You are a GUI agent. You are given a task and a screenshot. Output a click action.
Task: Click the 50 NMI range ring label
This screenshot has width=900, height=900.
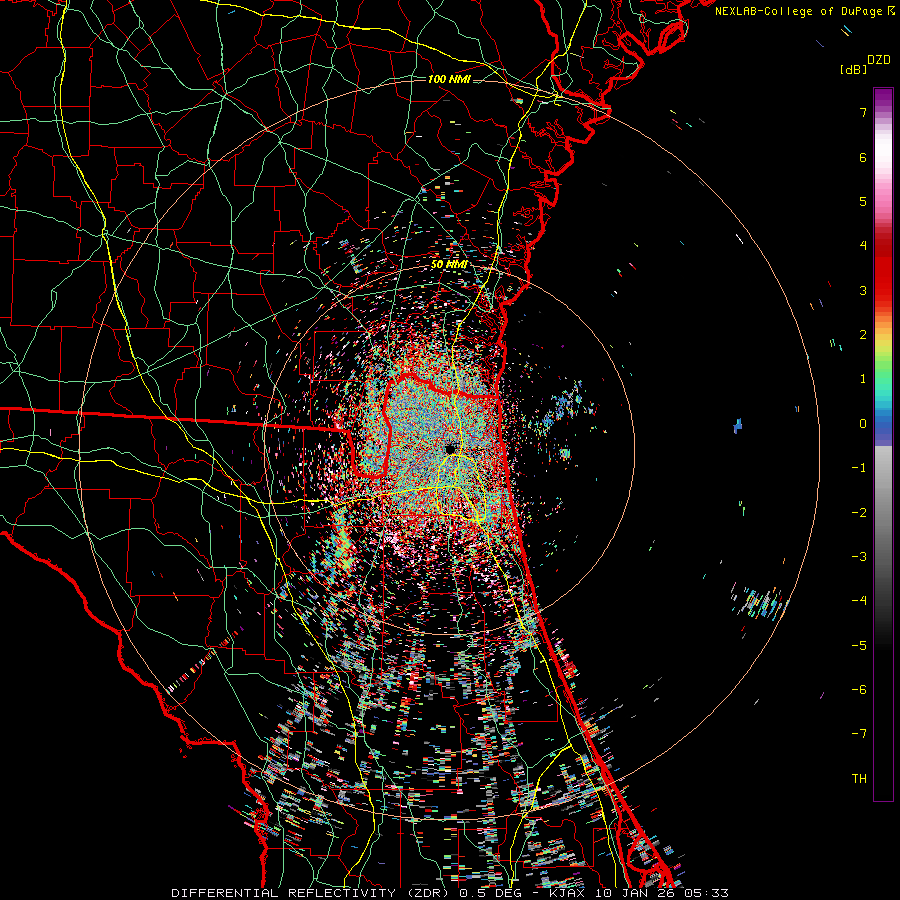pyautogui.click(x=449, y=265)
